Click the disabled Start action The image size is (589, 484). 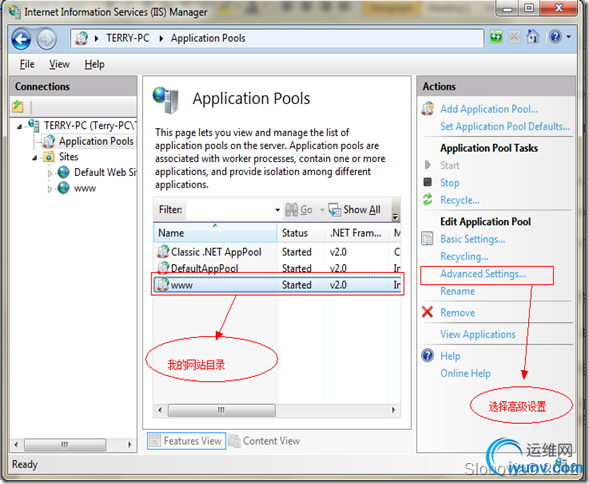pos(450,165)
